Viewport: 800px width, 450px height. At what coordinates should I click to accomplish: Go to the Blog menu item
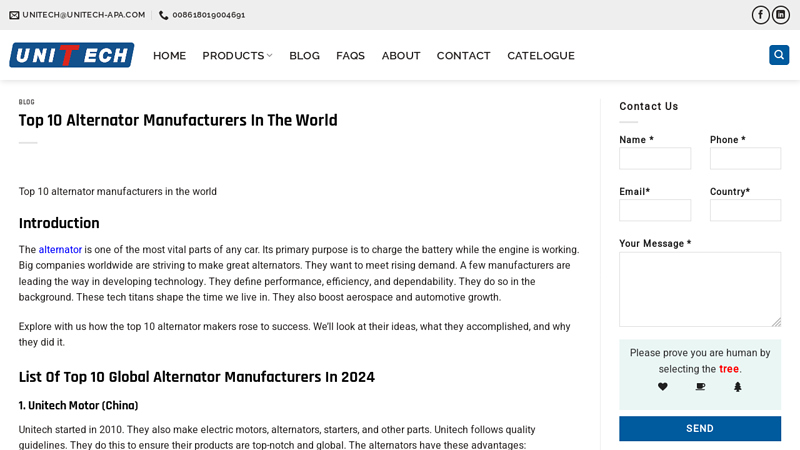(x=304, y=56)
